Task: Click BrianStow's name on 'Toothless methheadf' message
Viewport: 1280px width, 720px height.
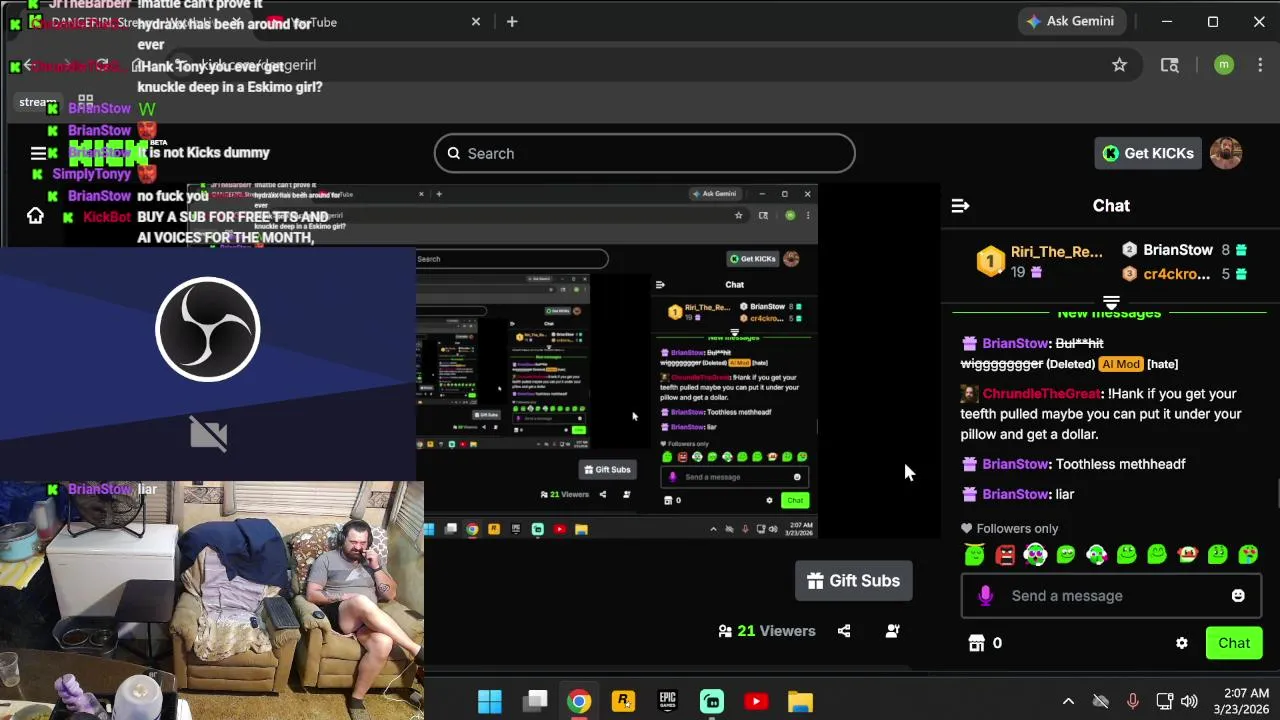Action: pos(1015,464)
